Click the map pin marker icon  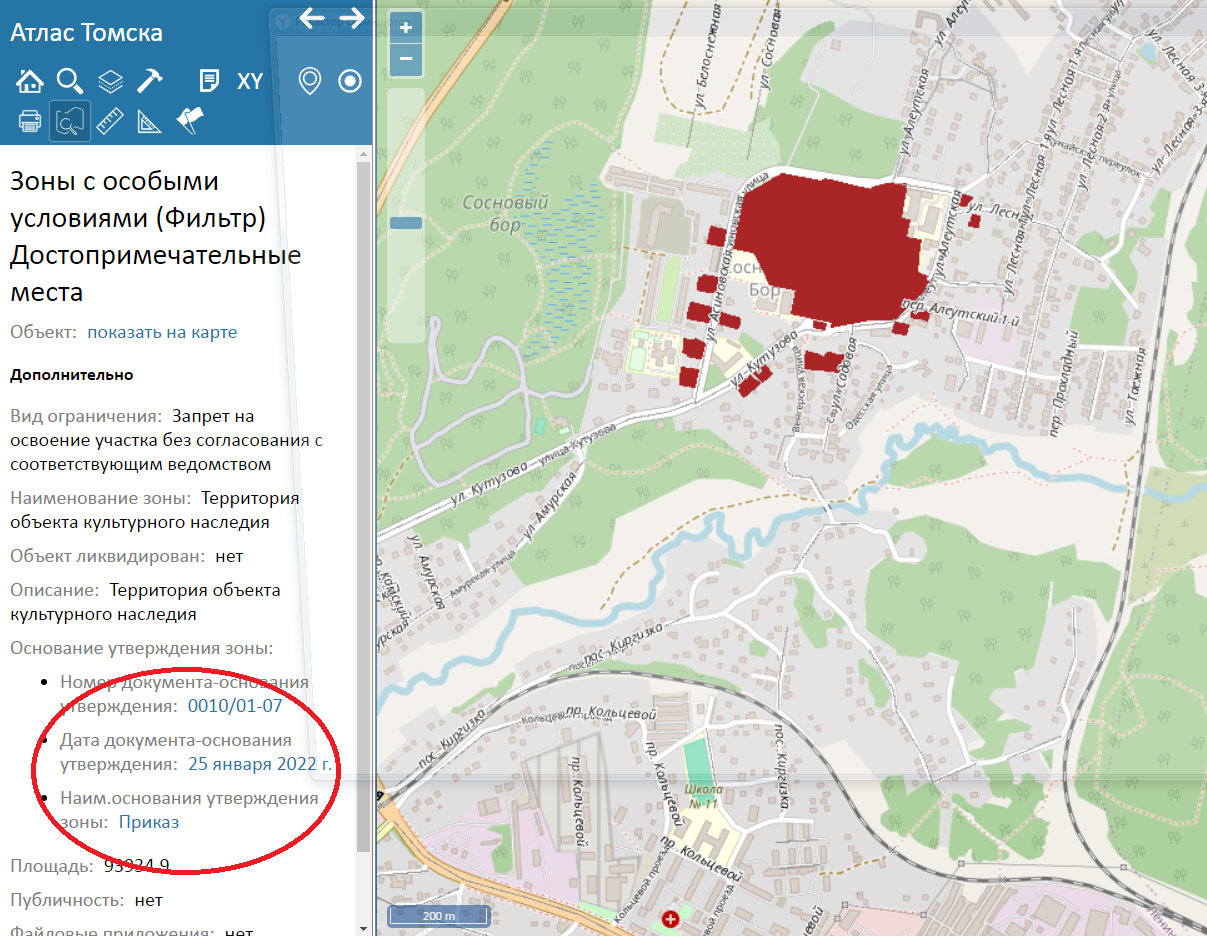click(x=310, y=81)
